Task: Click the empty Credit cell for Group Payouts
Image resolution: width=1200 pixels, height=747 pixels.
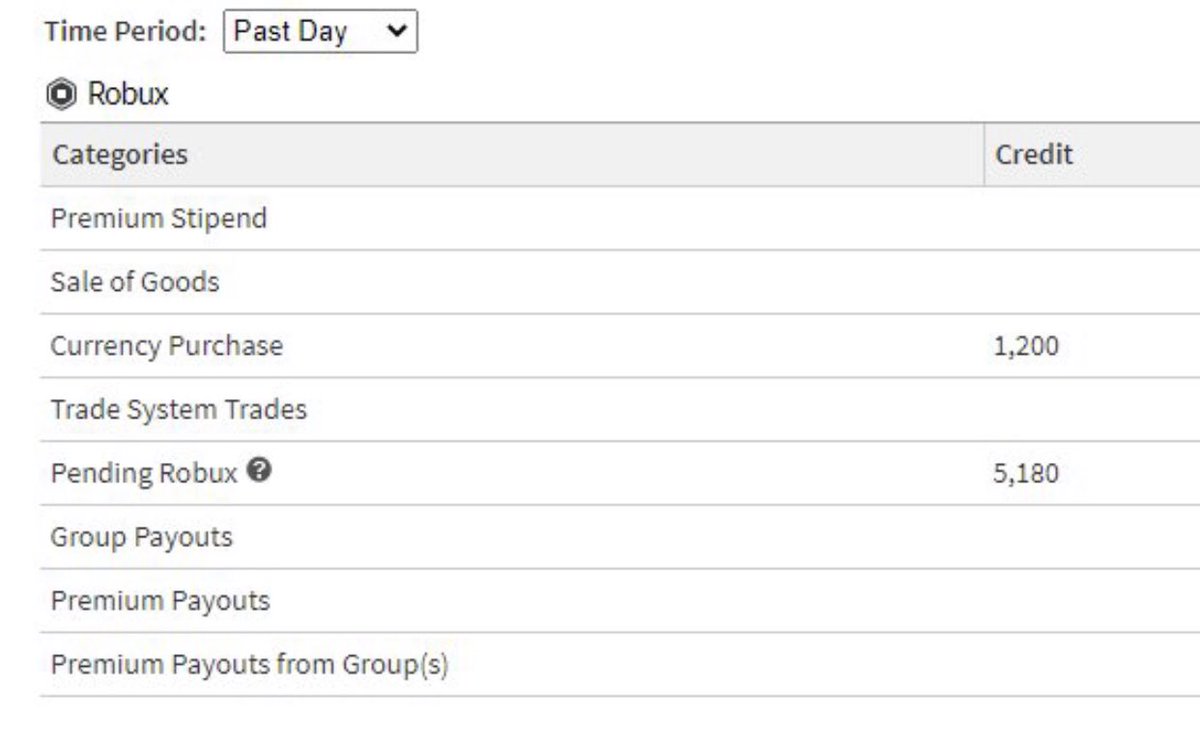Action: point(1090,537)
